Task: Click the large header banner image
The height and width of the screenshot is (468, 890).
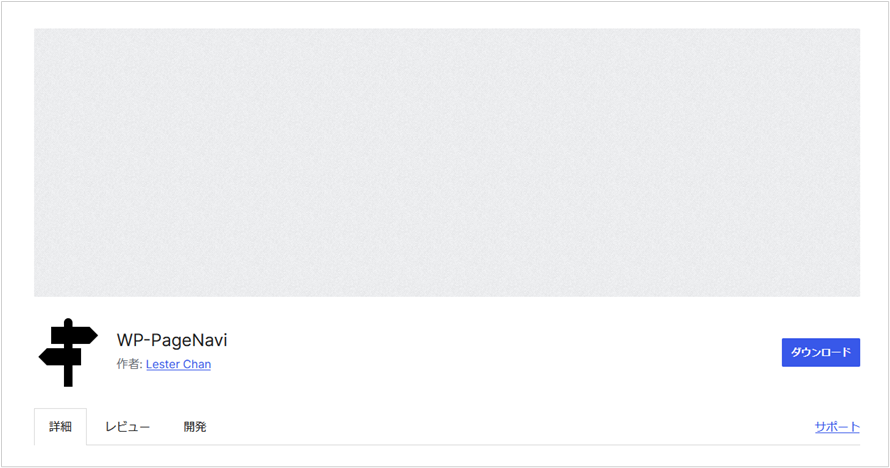Action: click(447, 162)
